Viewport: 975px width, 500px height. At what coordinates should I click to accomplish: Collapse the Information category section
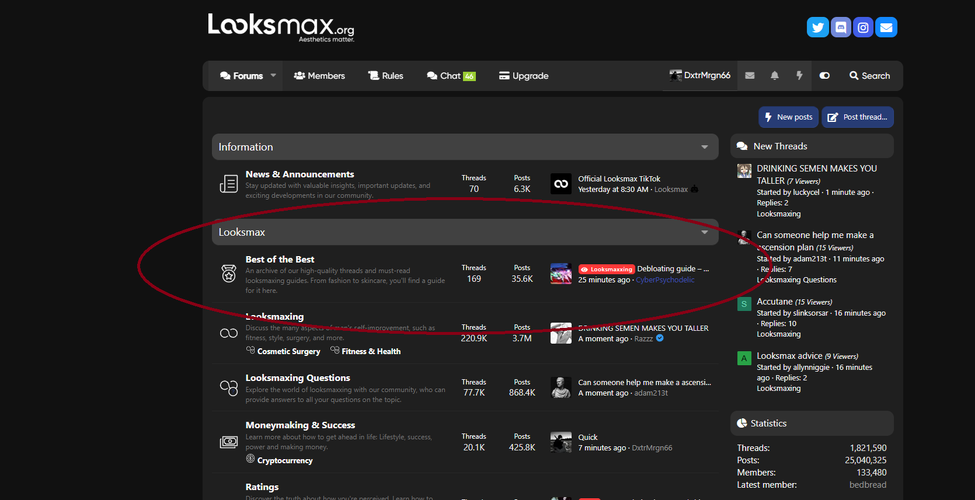[x=704, y=147]
